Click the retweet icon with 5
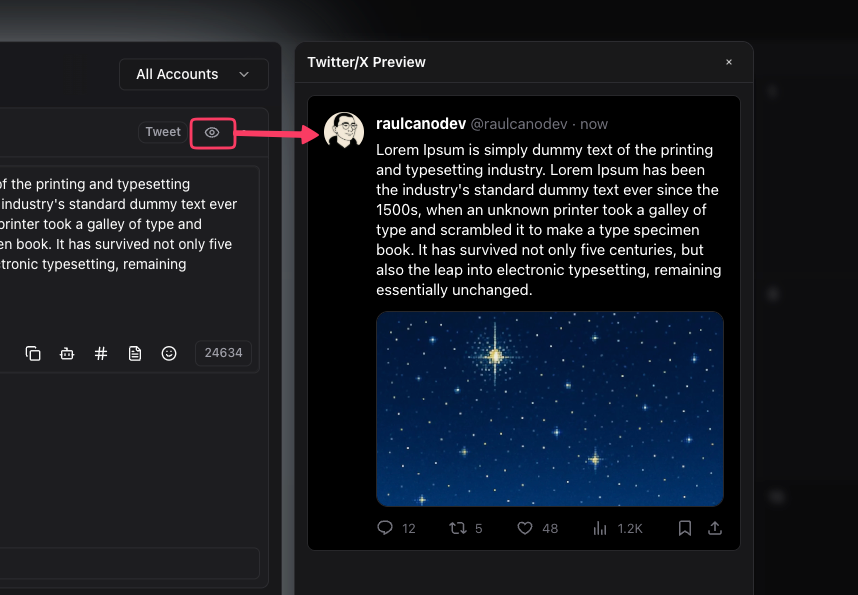858x595 pixels. point(457,528)
